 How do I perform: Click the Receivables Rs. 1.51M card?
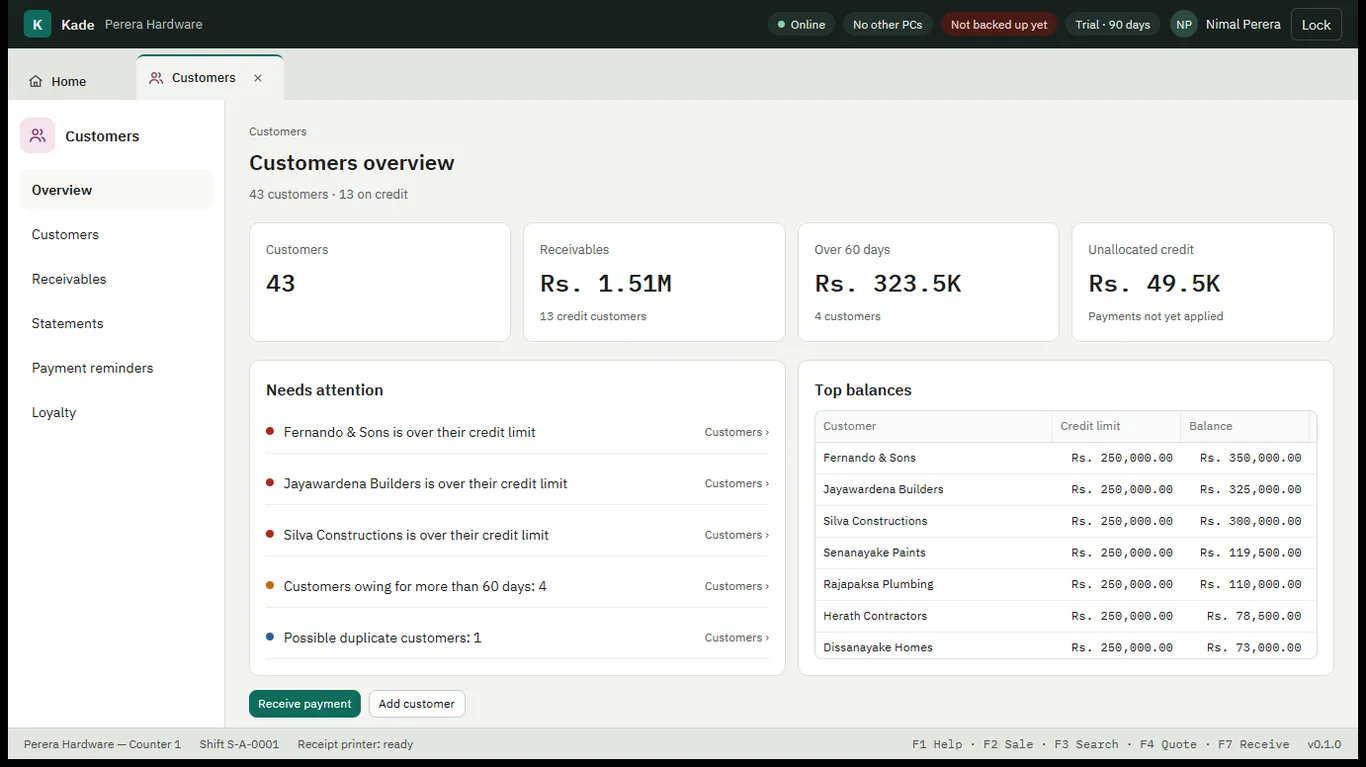tap(654, 282)
